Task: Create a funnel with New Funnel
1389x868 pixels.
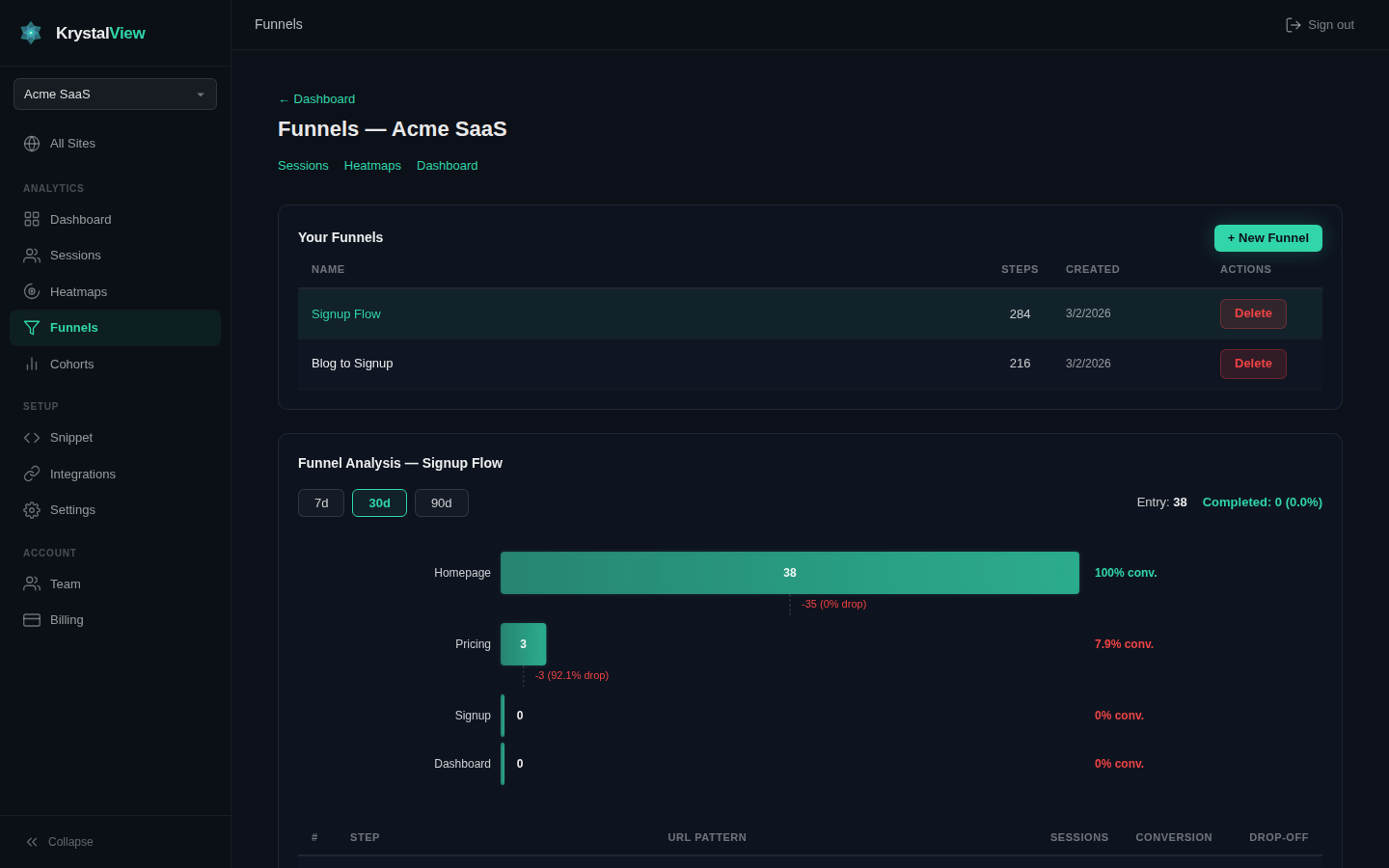Action: (1267, 237)
